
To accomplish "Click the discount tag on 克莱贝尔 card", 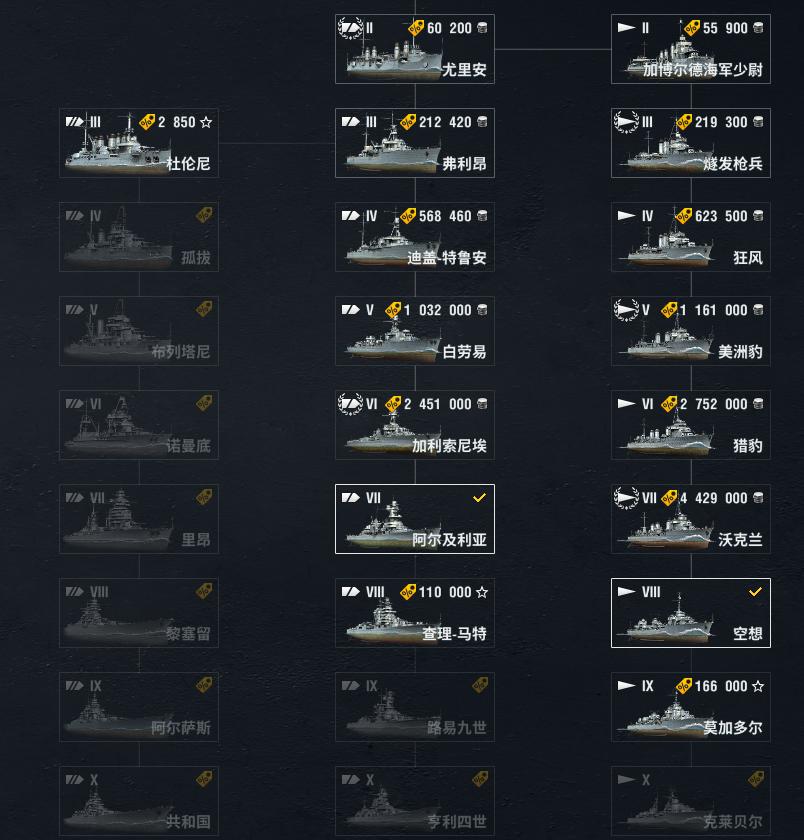I will click(x=756, y=779).
